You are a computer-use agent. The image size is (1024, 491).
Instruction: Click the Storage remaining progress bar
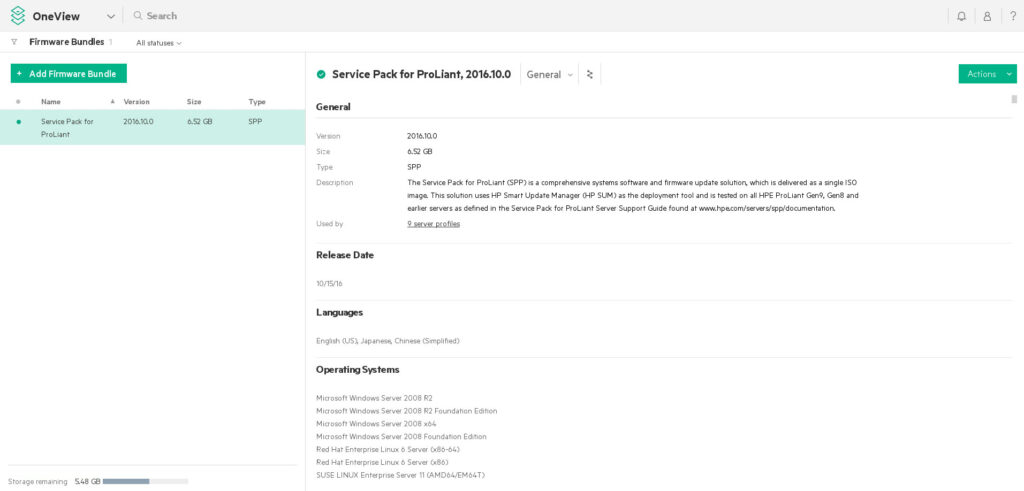(x=145, y=481)
